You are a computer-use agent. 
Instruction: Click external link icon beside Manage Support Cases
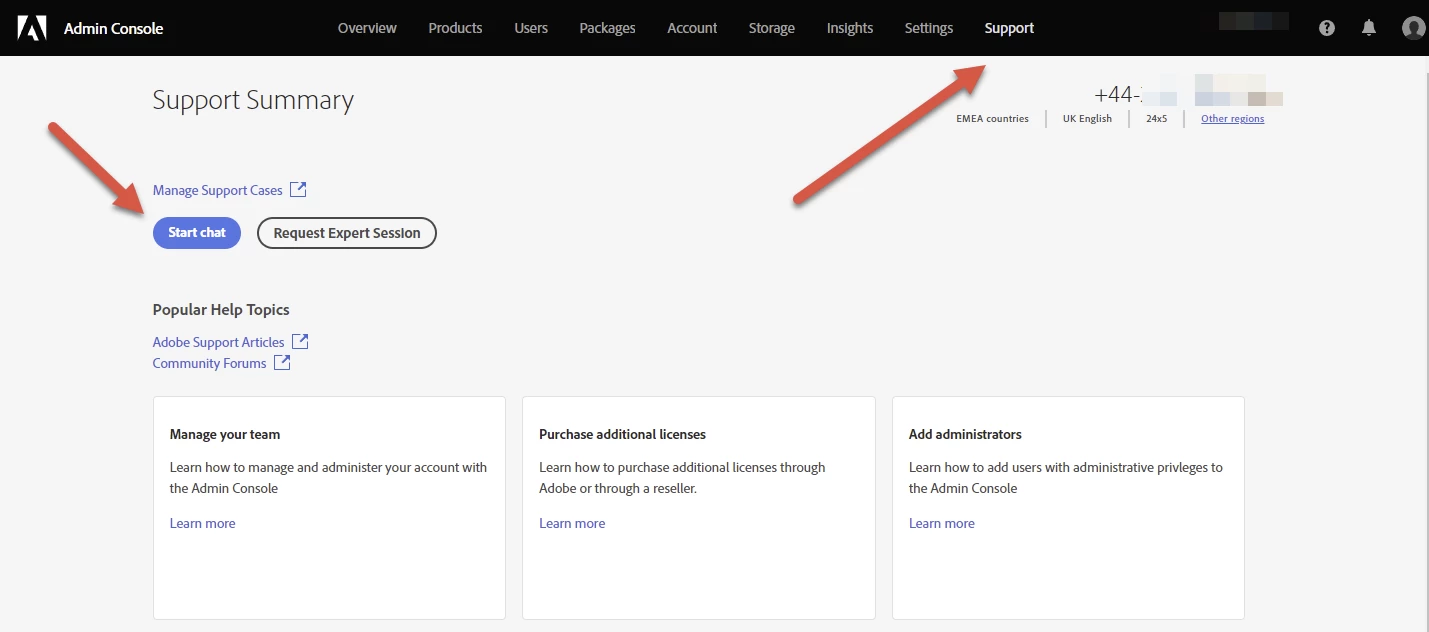tap(298, 189)
